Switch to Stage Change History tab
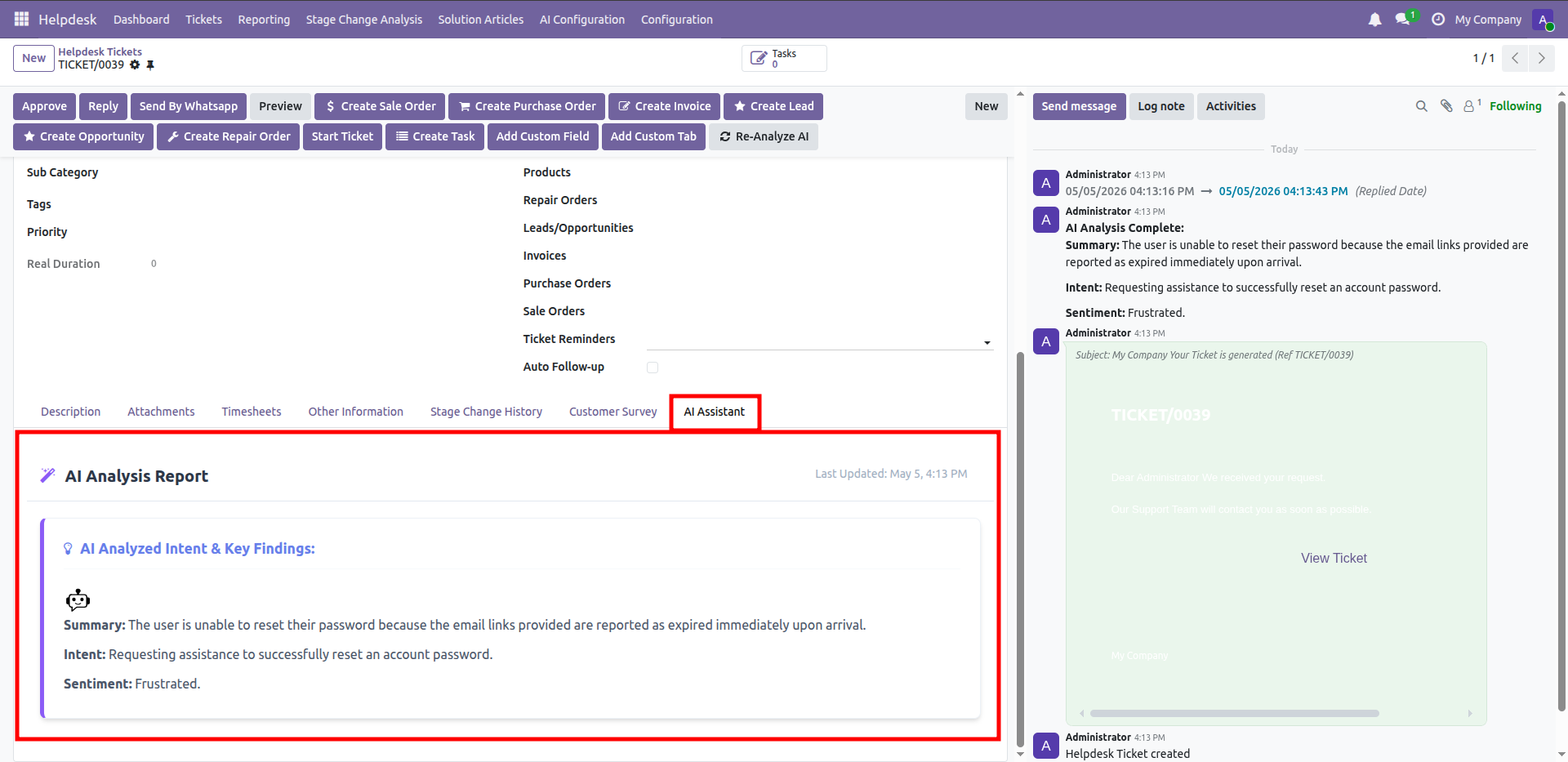This screenshot has height=762, width=1568. click(486, 412)
